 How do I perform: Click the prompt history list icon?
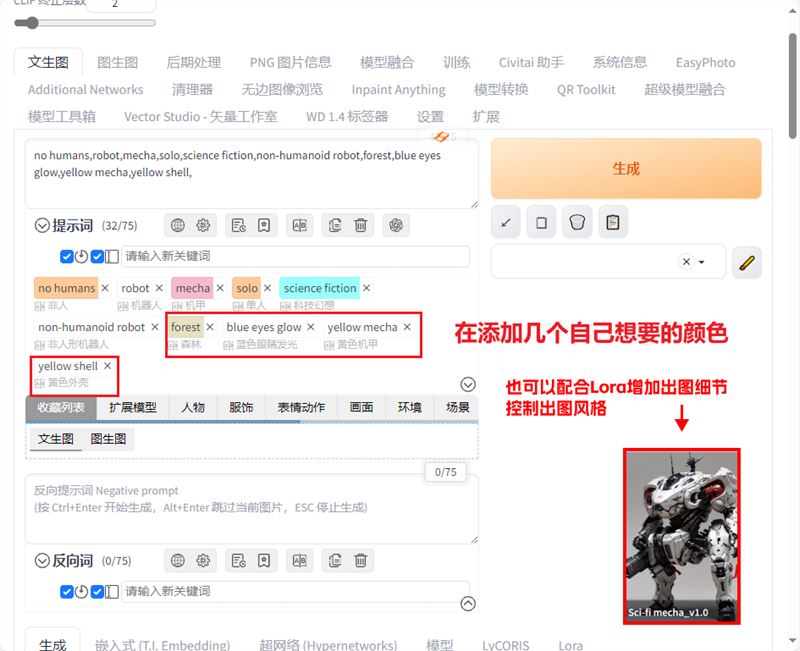(x=238, y=225)
